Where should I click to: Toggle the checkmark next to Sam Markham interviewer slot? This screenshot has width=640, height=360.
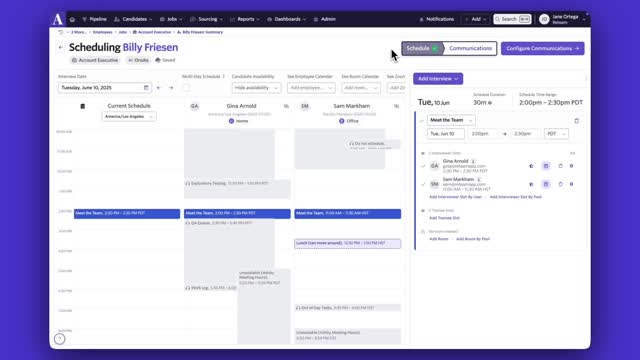tap(423, 184)
